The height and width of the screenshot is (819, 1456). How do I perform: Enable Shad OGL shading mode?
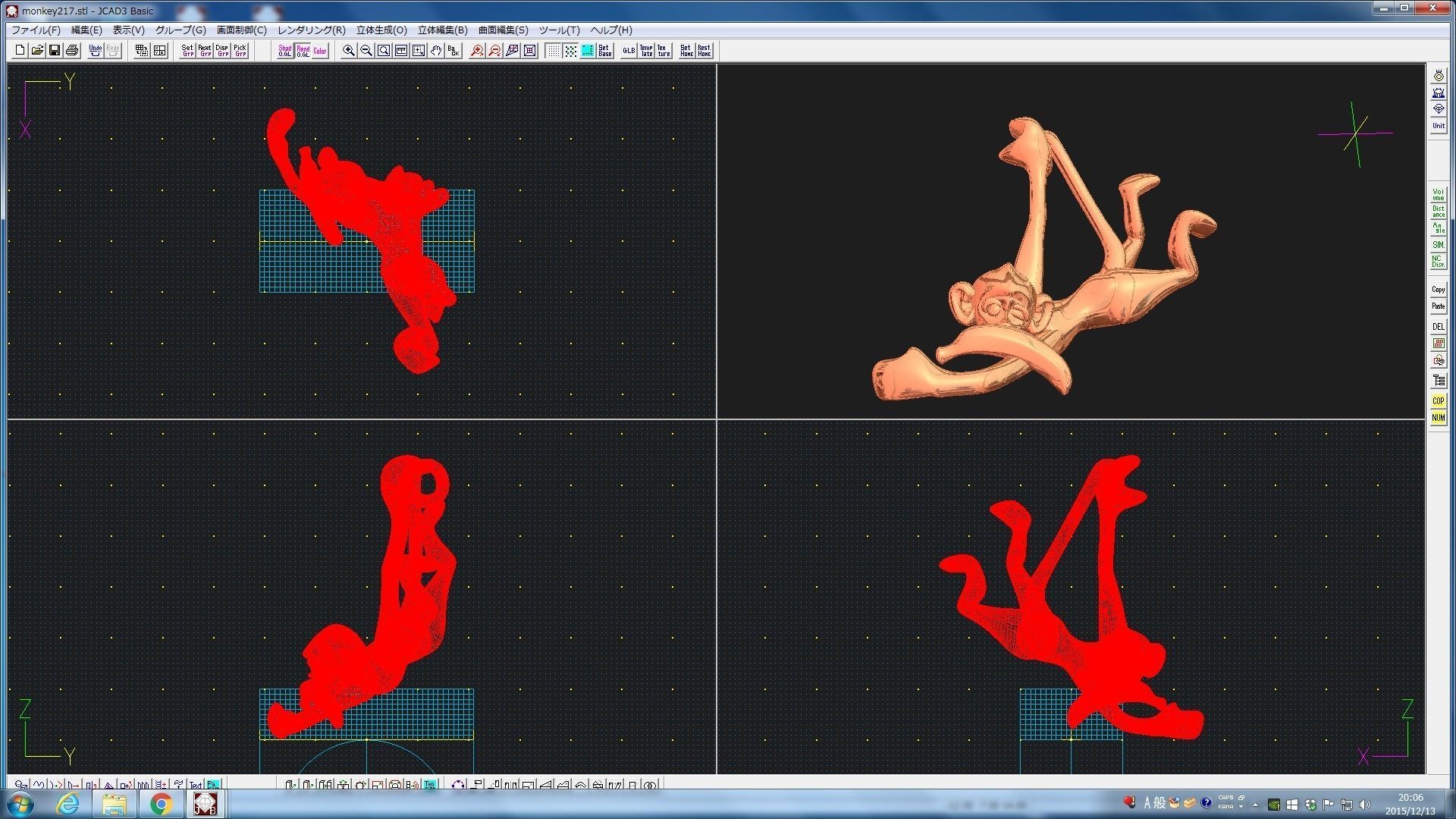285,51
